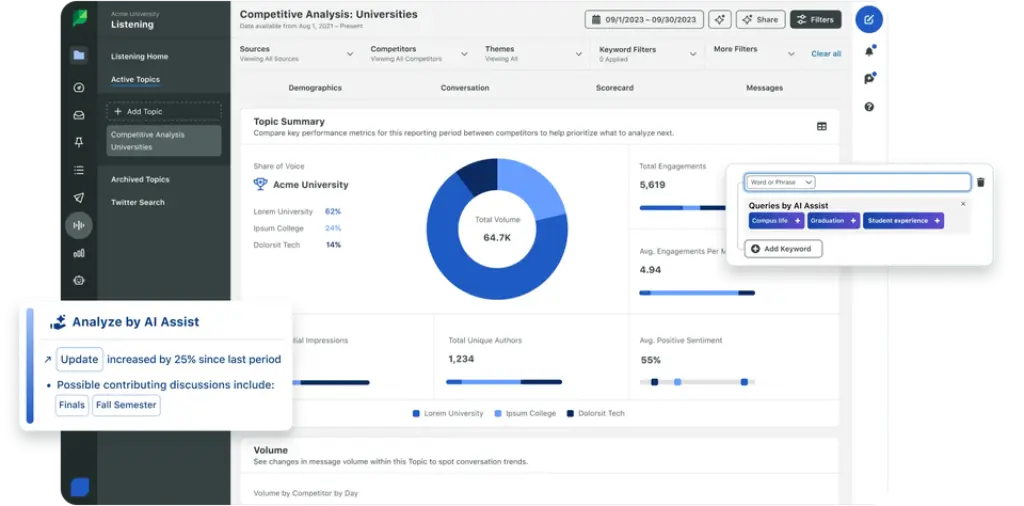This screenshot has width=1024, height=506.
Task: Click the help question mark icon
Action: (869, 106)
